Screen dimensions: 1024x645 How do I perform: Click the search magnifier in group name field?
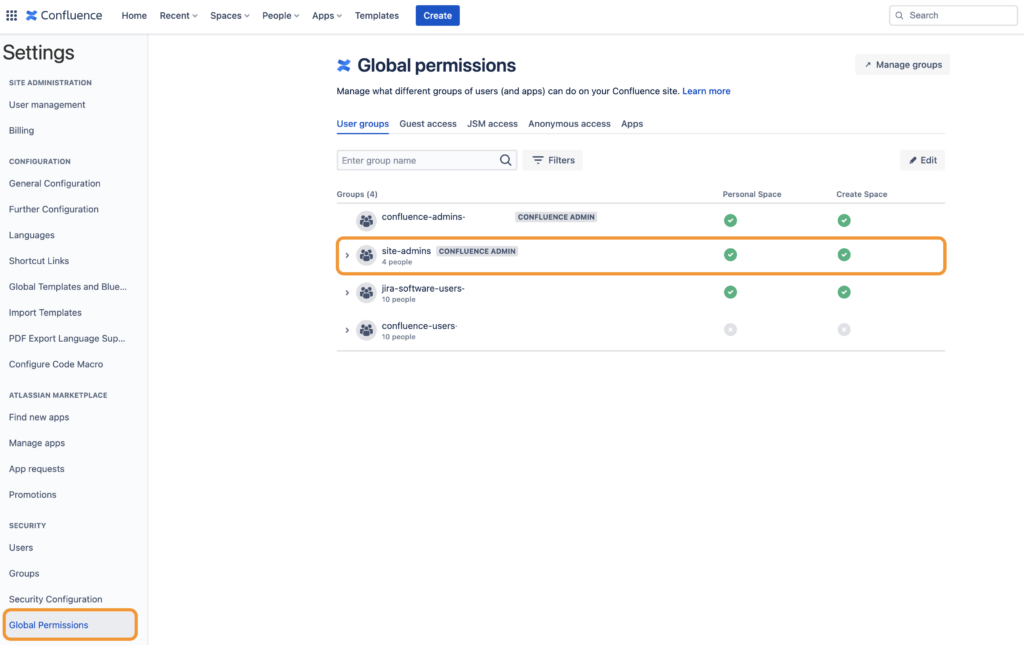(505, 160)
